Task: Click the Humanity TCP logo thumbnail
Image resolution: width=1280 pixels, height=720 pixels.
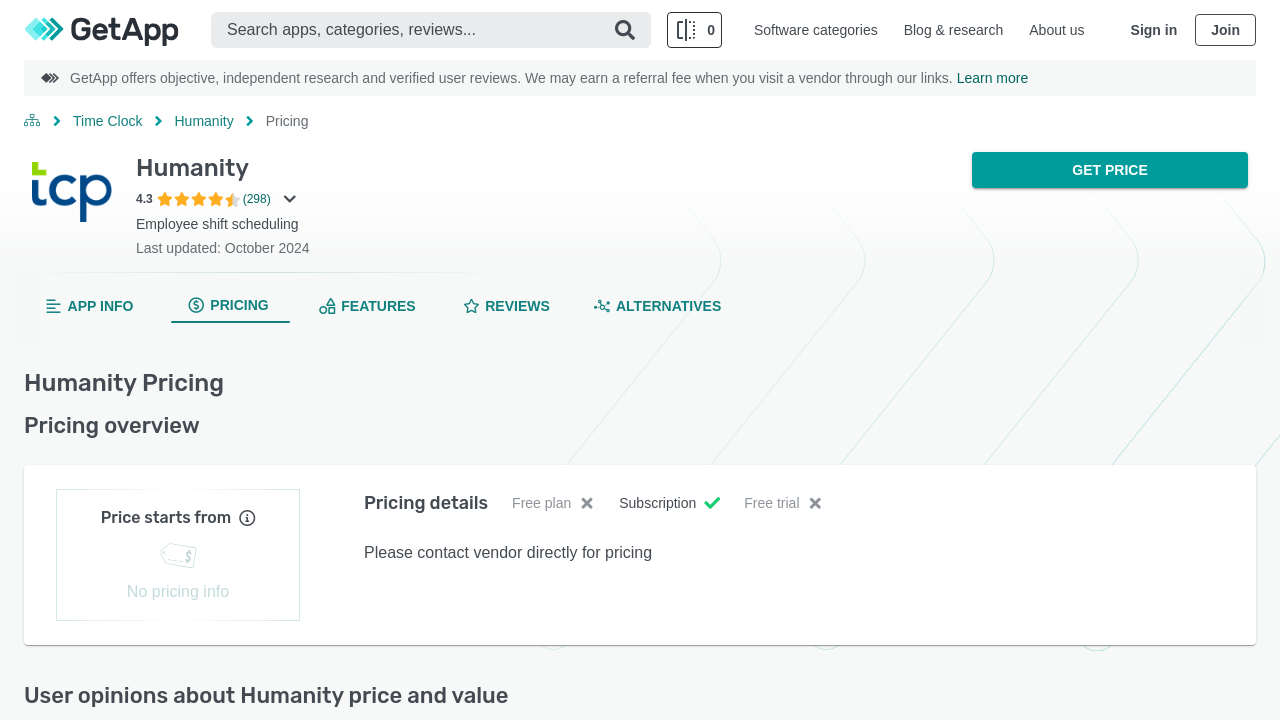Action: (x=72, y=191)
